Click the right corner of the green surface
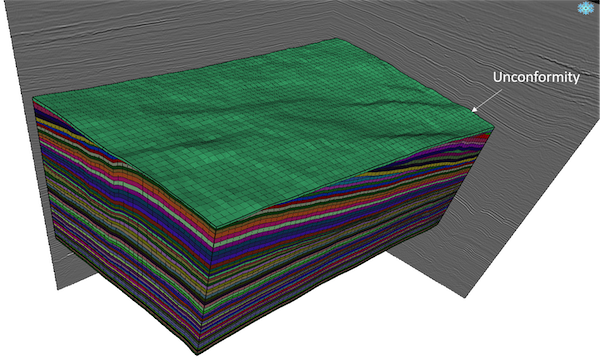The width and height of the screenshot is (600, 364). pos(493,127)
